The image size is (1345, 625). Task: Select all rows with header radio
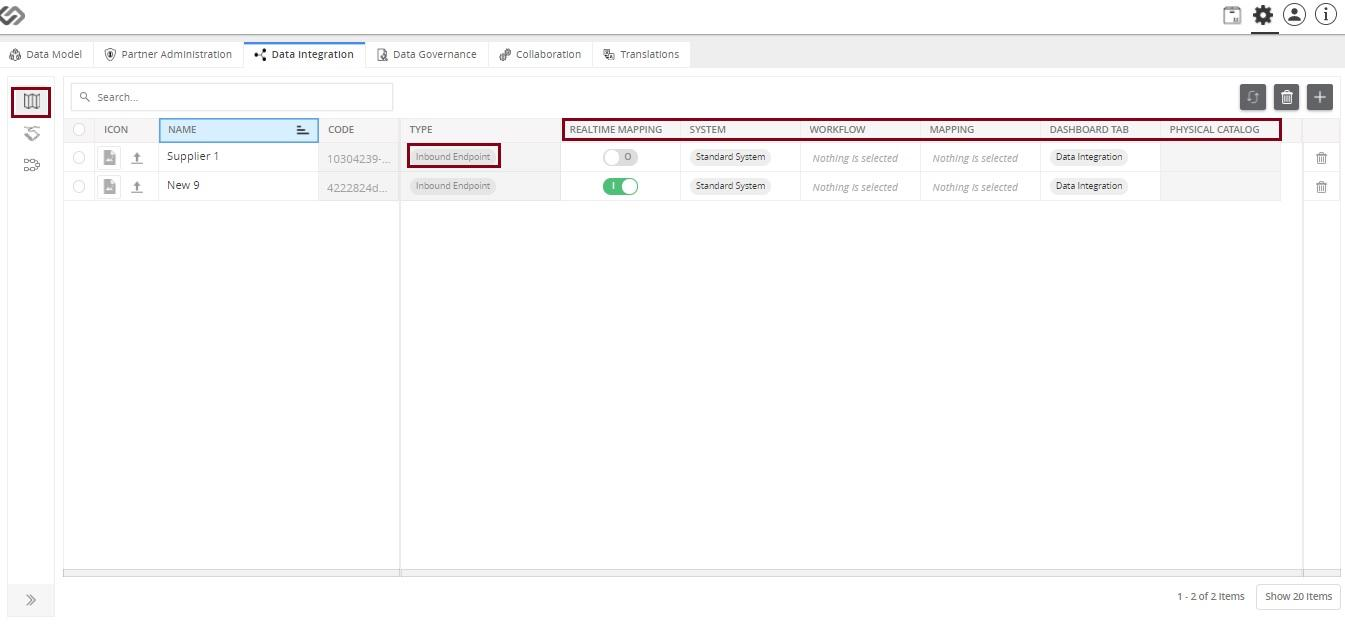tap(79, 130)
